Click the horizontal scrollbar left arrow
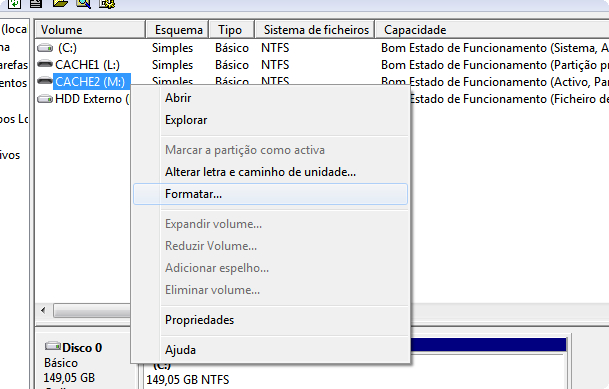The width and height of the screenshot is (609, 389). click(43, 310)
